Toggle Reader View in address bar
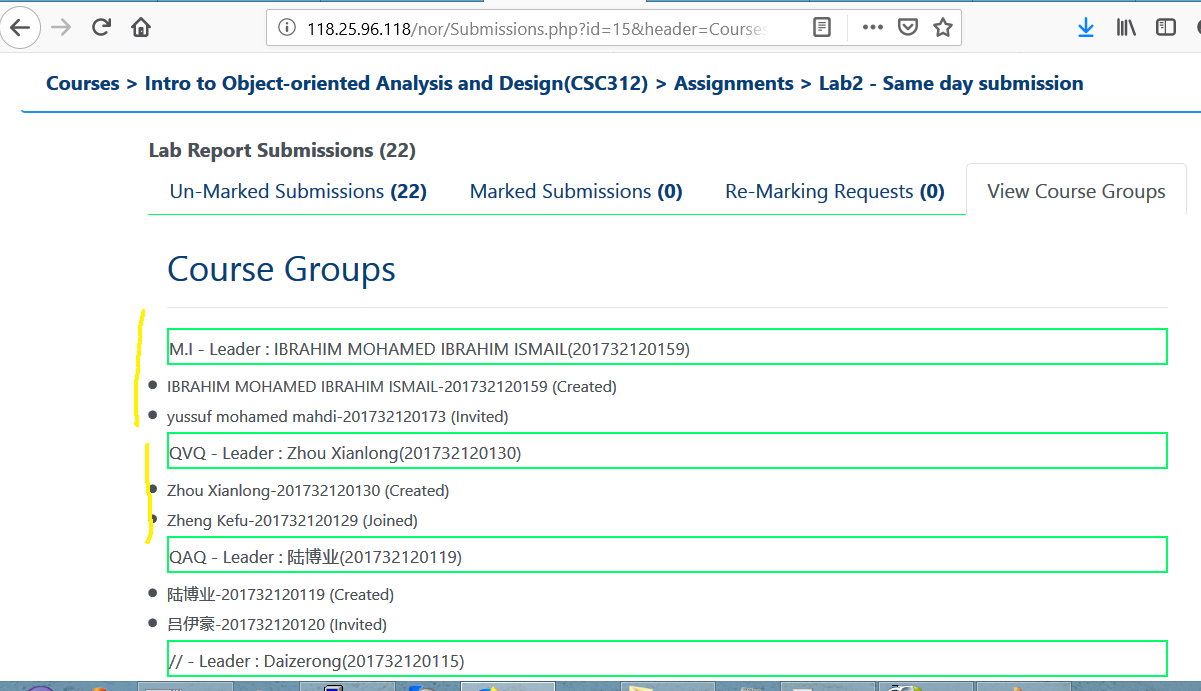 (822, 28)
